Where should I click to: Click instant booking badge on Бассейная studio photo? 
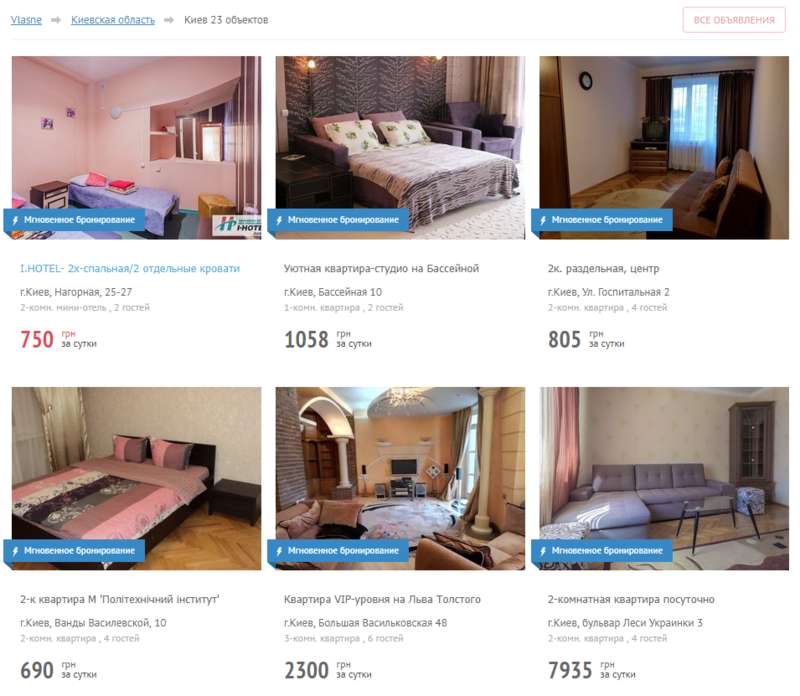(x=338, y=220)
